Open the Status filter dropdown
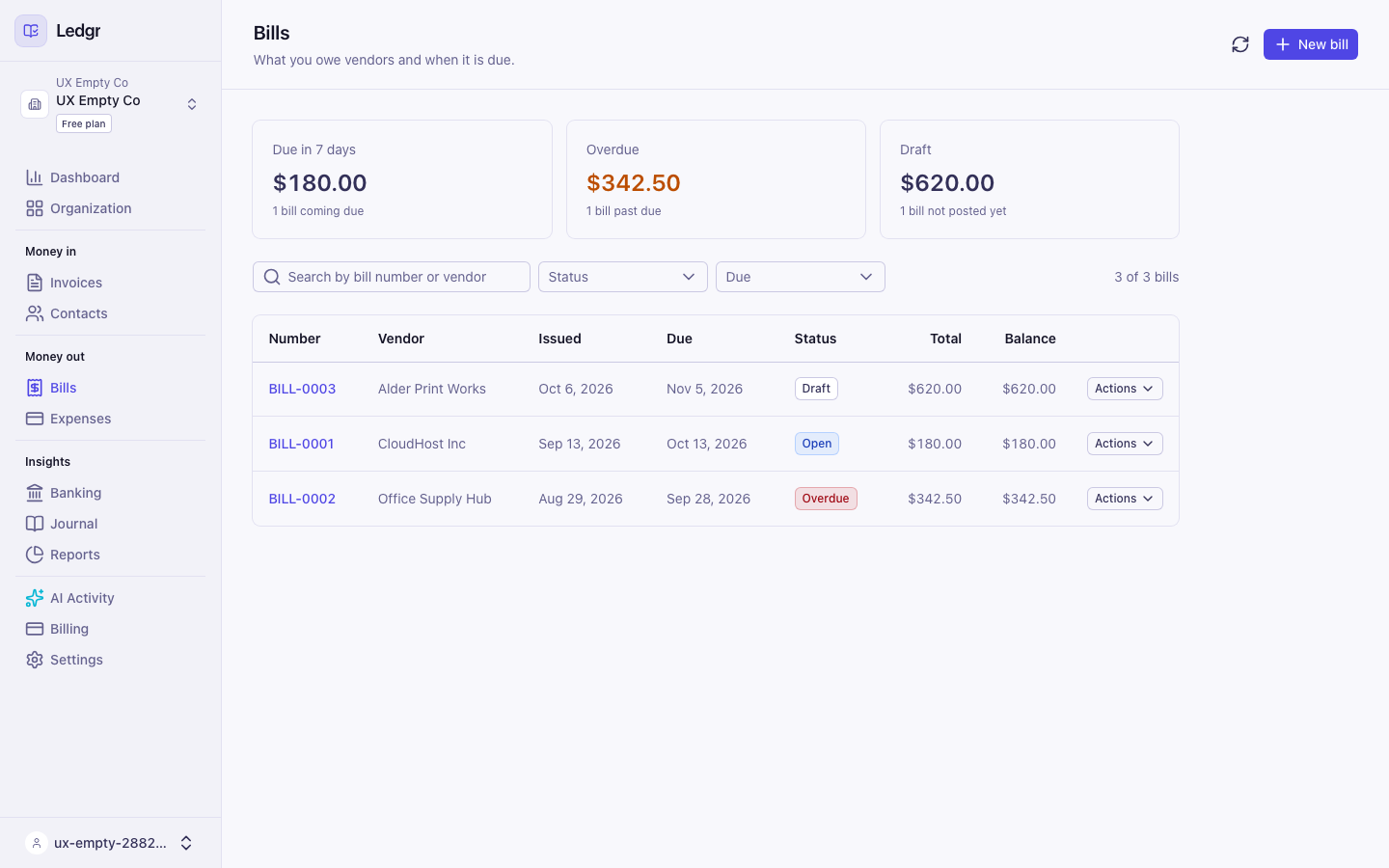The width and height of the screenshot is (1389, 868). click(623, 277)
